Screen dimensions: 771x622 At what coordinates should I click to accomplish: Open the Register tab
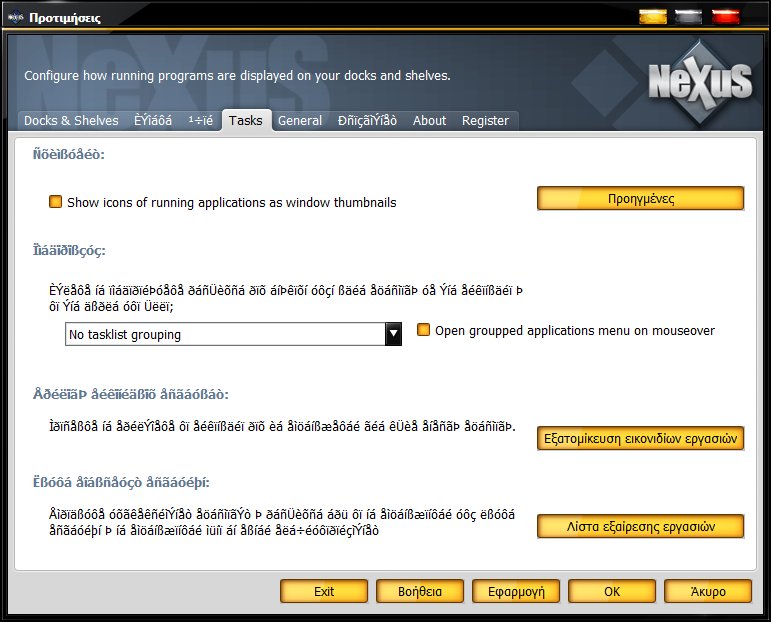485,121
